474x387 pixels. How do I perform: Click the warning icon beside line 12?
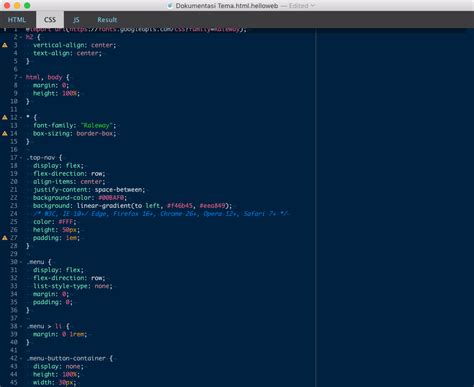[x=5, y=117]
